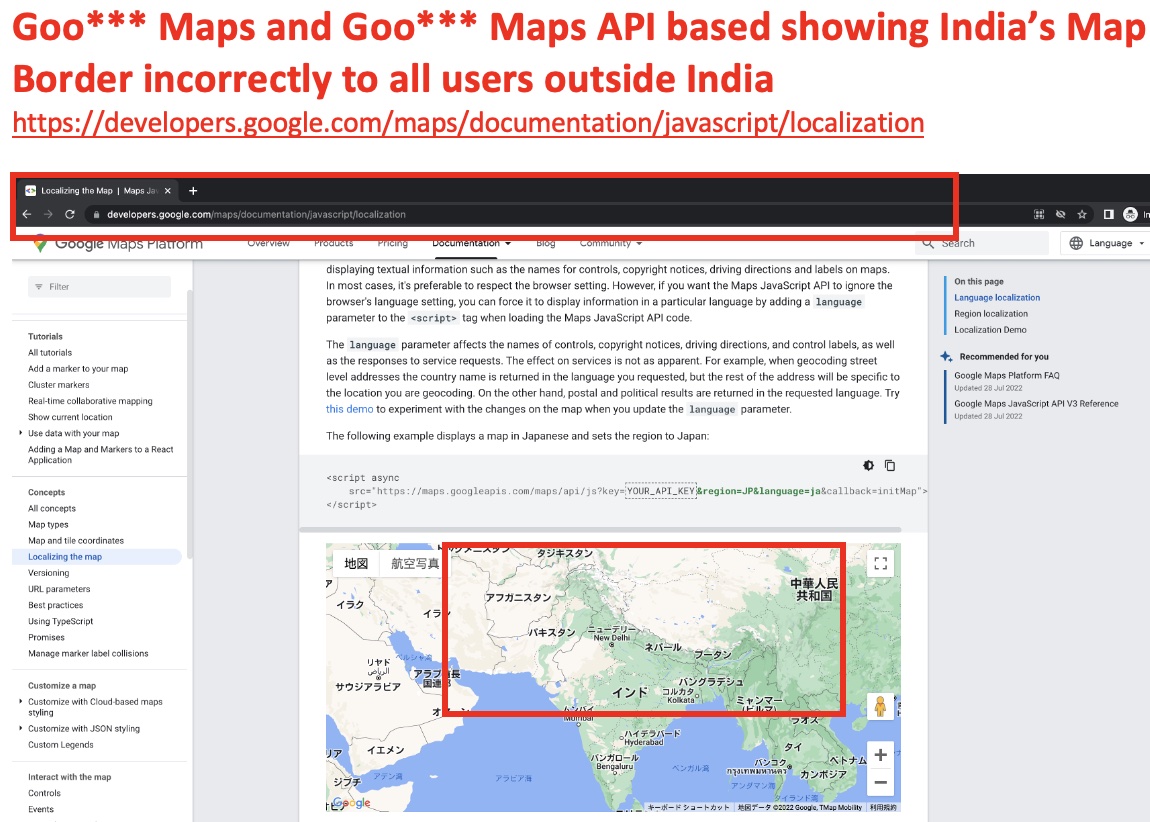
Task: Open the Overview nav item
Action: (268, 243)
